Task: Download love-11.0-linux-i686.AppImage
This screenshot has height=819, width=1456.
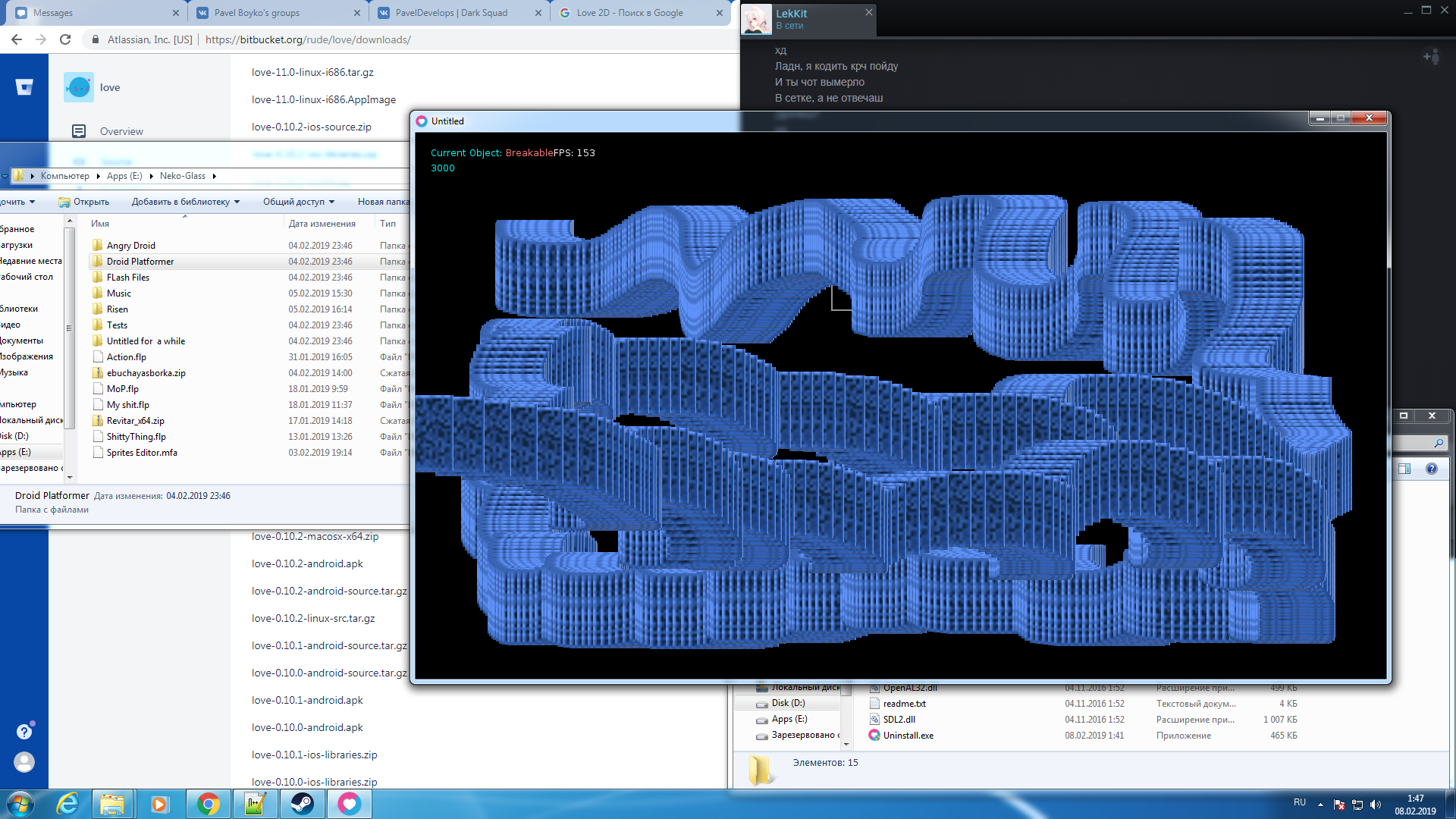Action: [x=324, y=100]
